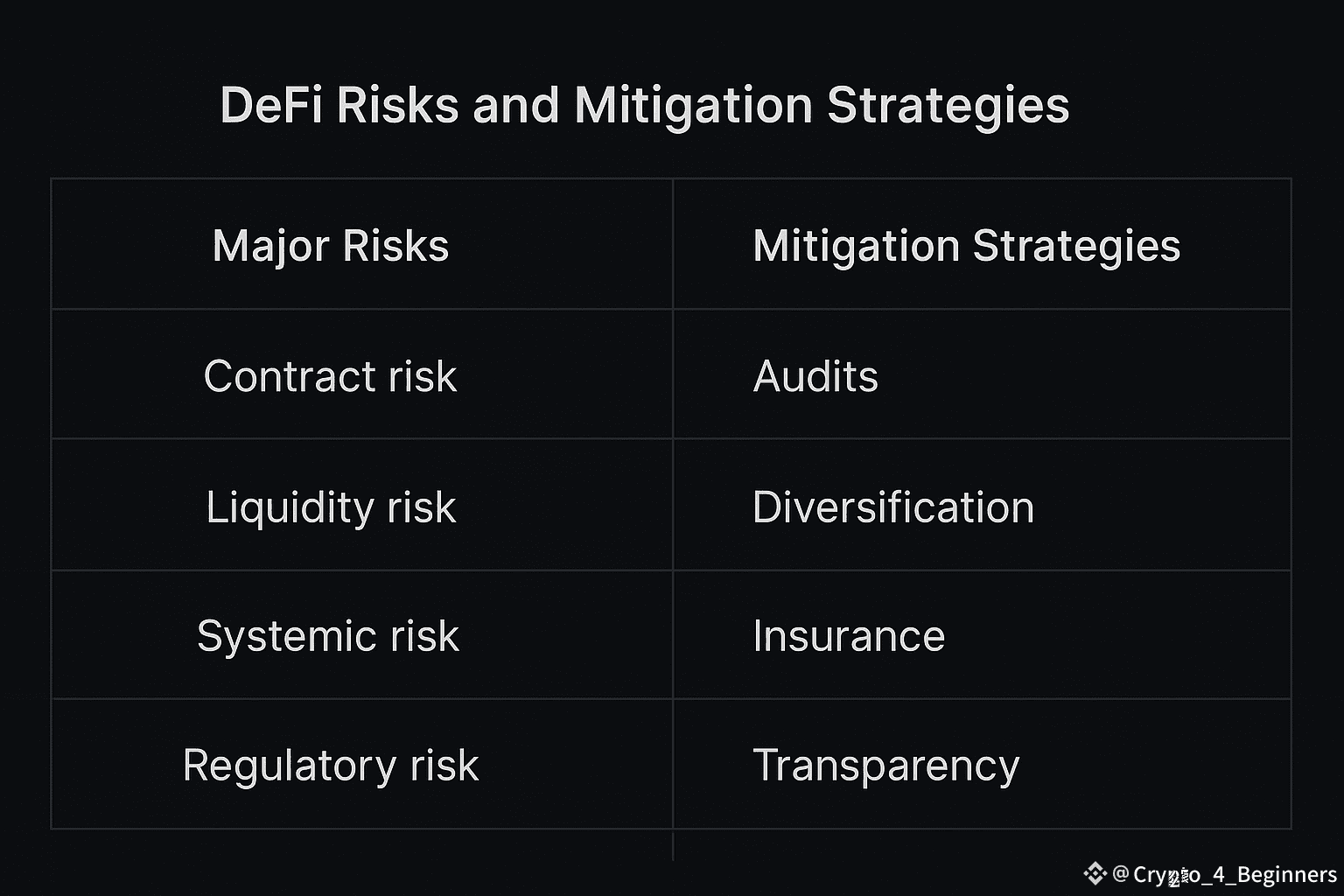Select the 'Mitigation Strategies' column header
This screenshot has width=1344, height=896.
coord(967,246)
